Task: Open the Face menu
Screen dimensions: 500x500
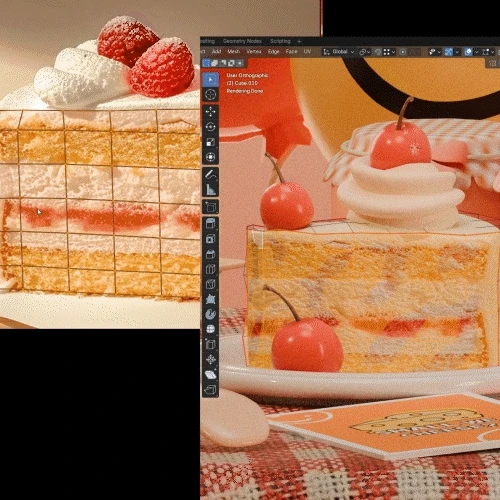Action: pos(291,51)
